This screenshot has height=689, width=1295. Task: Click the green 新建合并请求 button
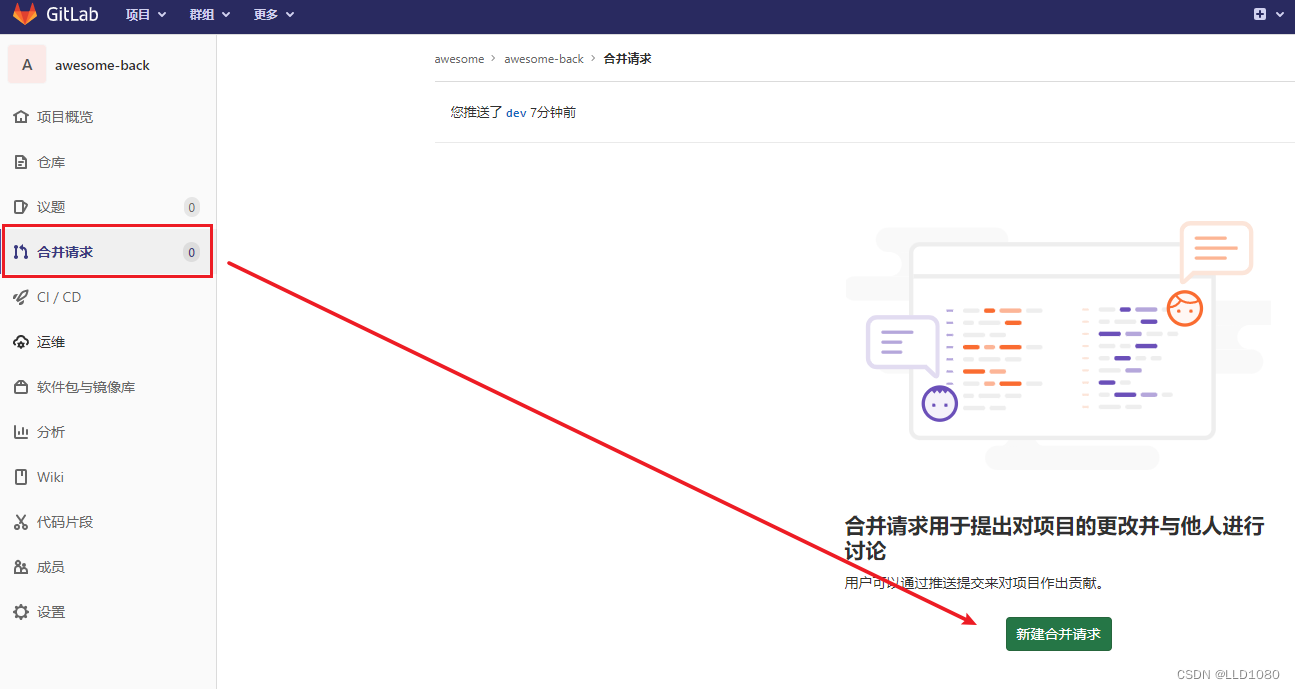pyautogui.click(x=1058, y=634)
